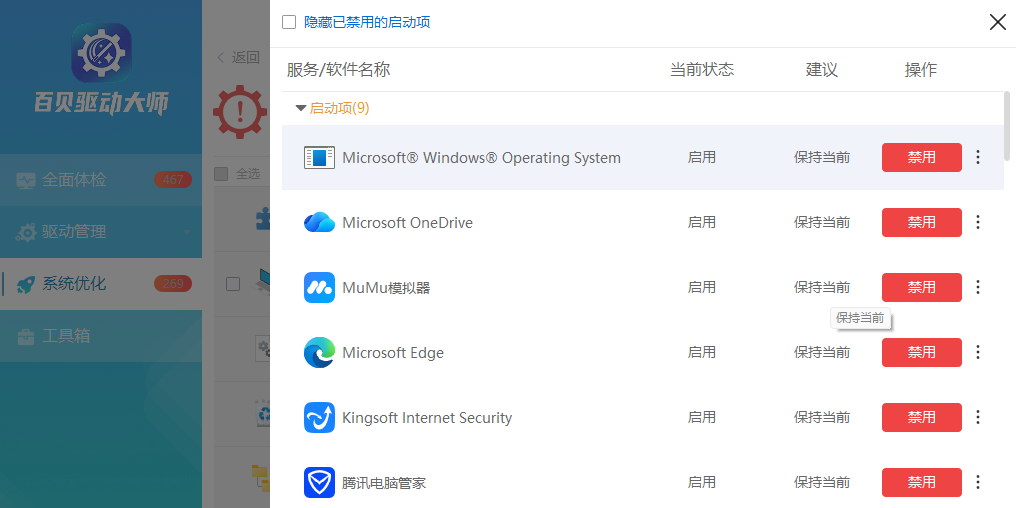
Task: Open more options for Microsoft OneDrive
Action: coord(978,223)
